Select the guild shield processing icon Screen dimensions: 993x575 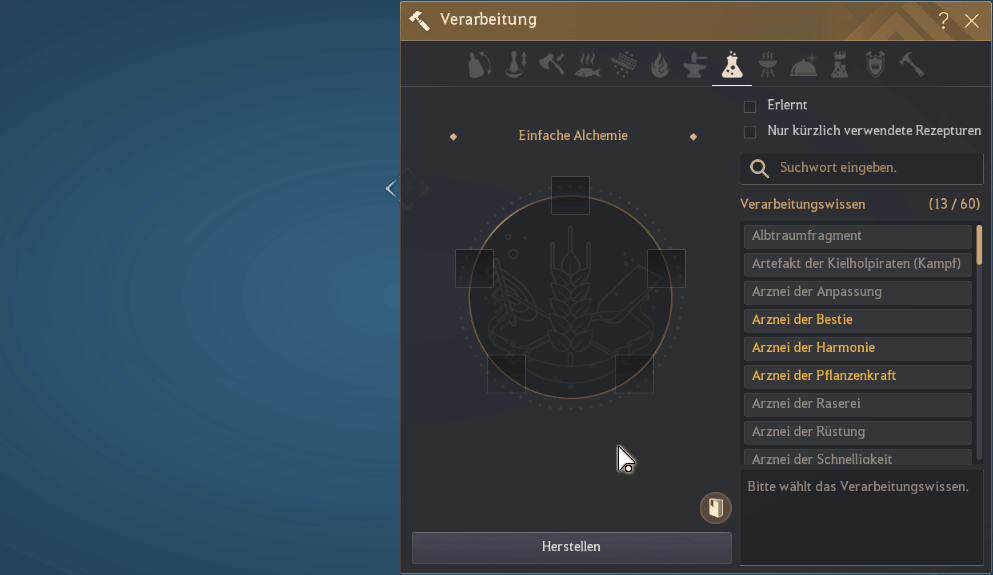click(876, 66)
